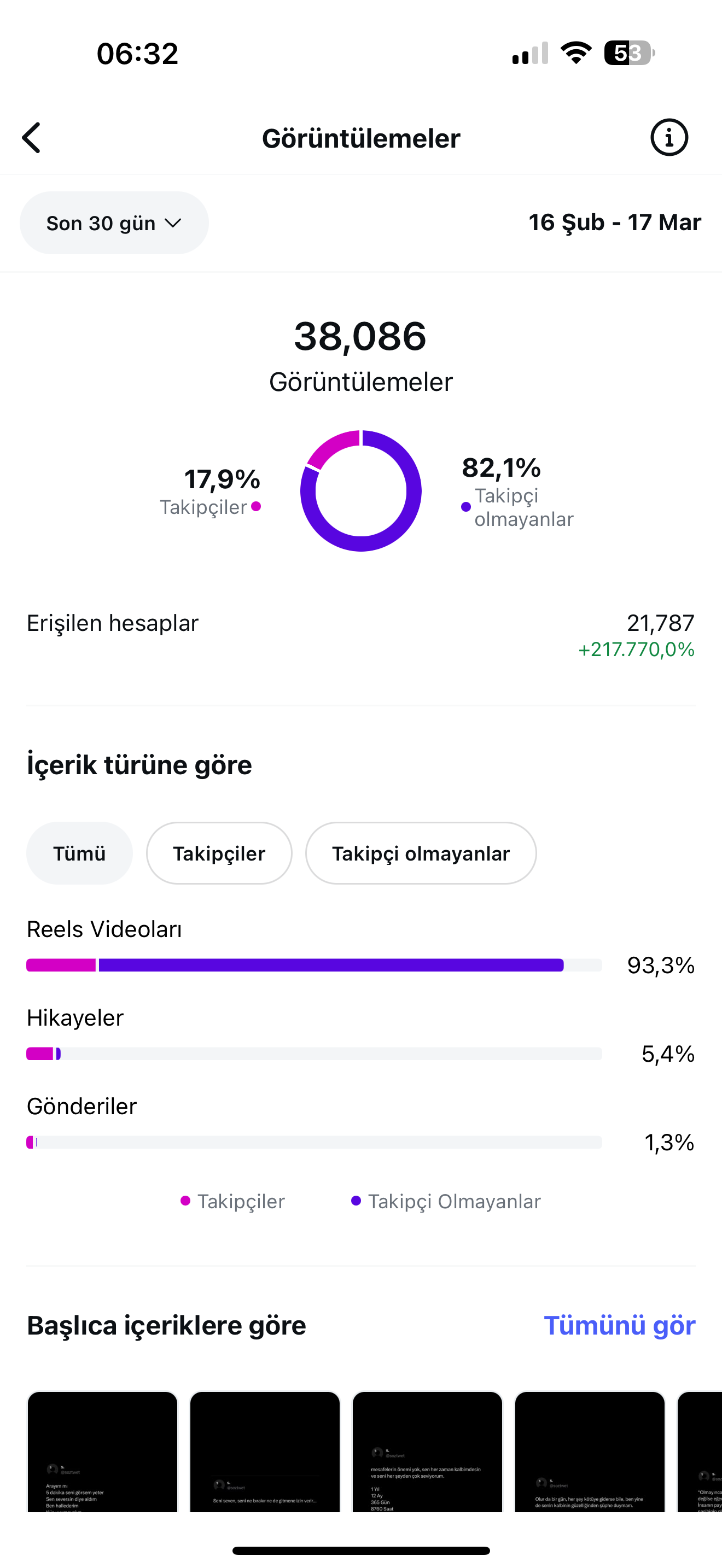Image resolution: width=722 pixels, height=1568 pixels.
Task: Tap the chevron next to Son 30 gün
Action: pyautogui.click(x=173, y=224)
